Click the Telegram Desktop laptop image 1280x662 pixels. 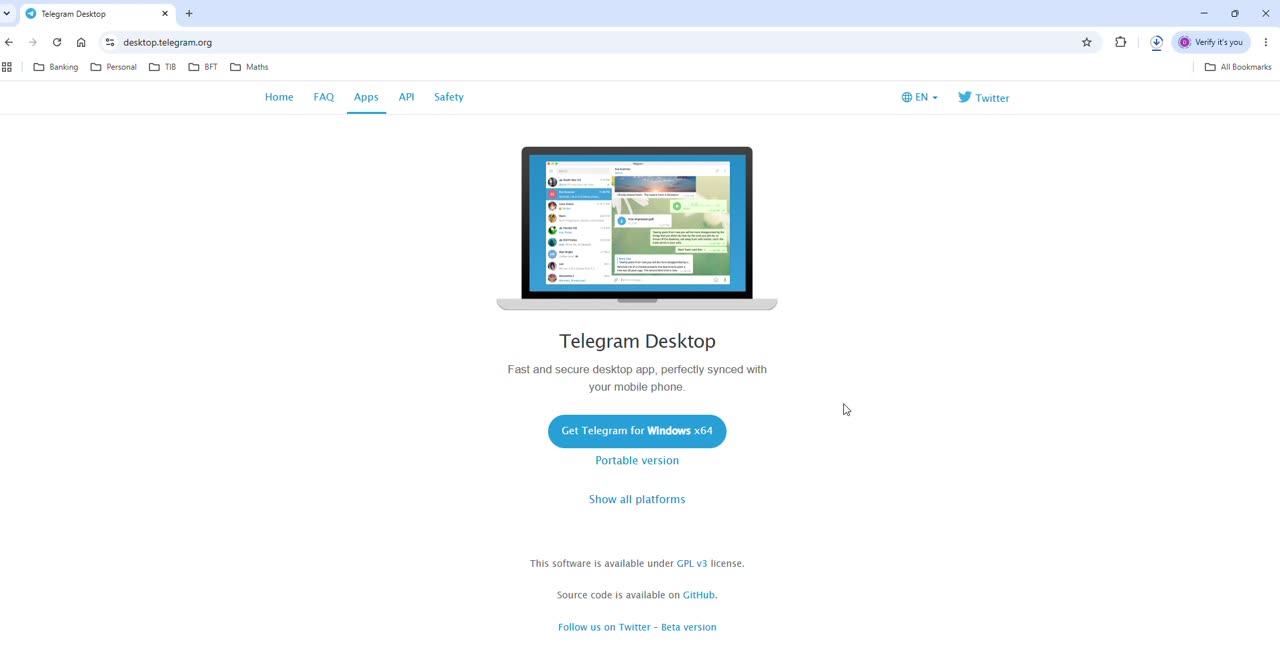pos(637,228)
